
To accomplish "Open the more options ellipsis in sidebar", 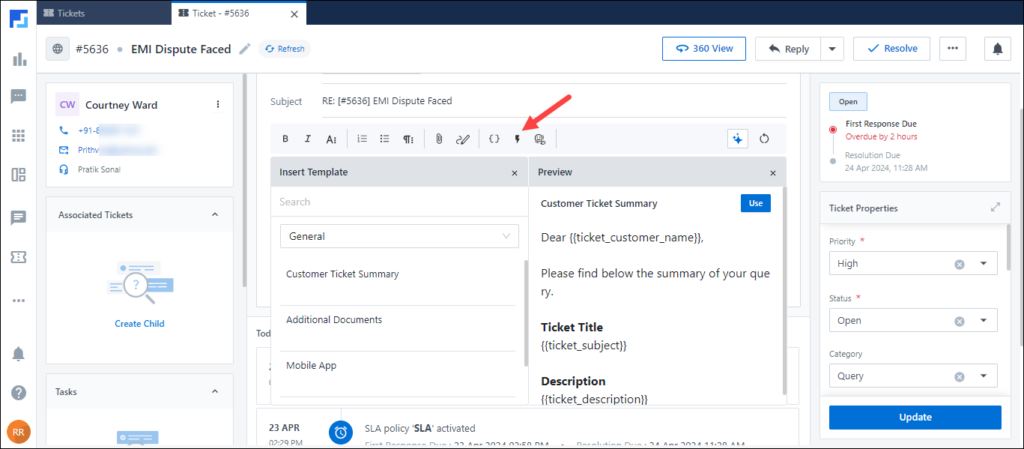I will point(19,301).
